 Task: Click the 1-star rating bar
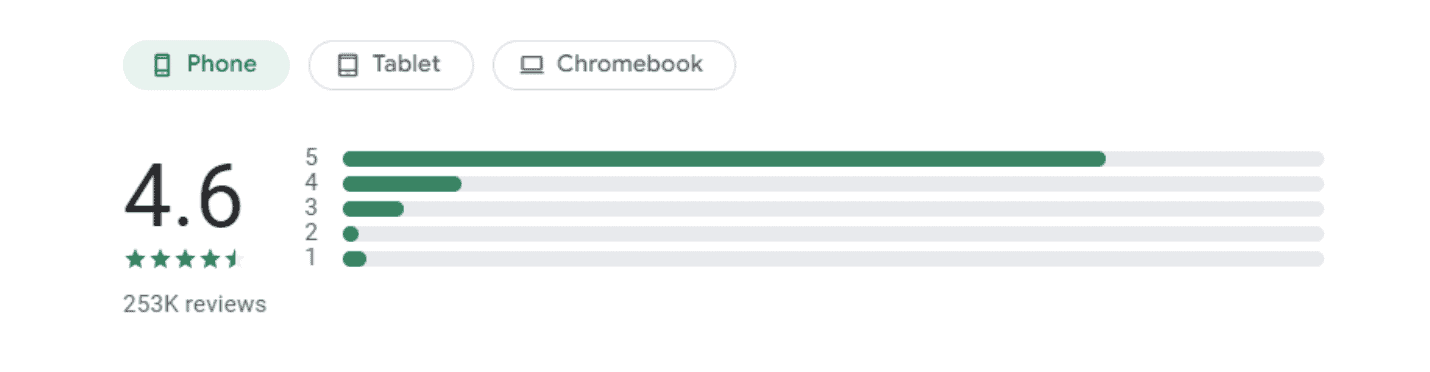[x=833, y=259]
